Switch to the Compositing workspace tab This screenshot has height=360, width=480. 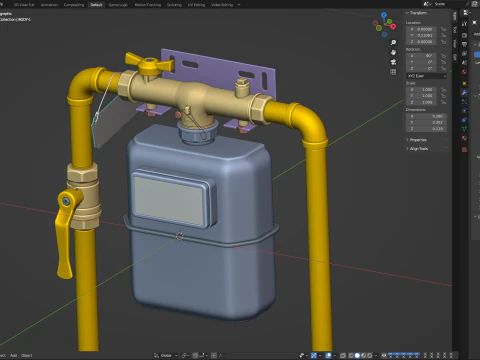coord(74,5)
